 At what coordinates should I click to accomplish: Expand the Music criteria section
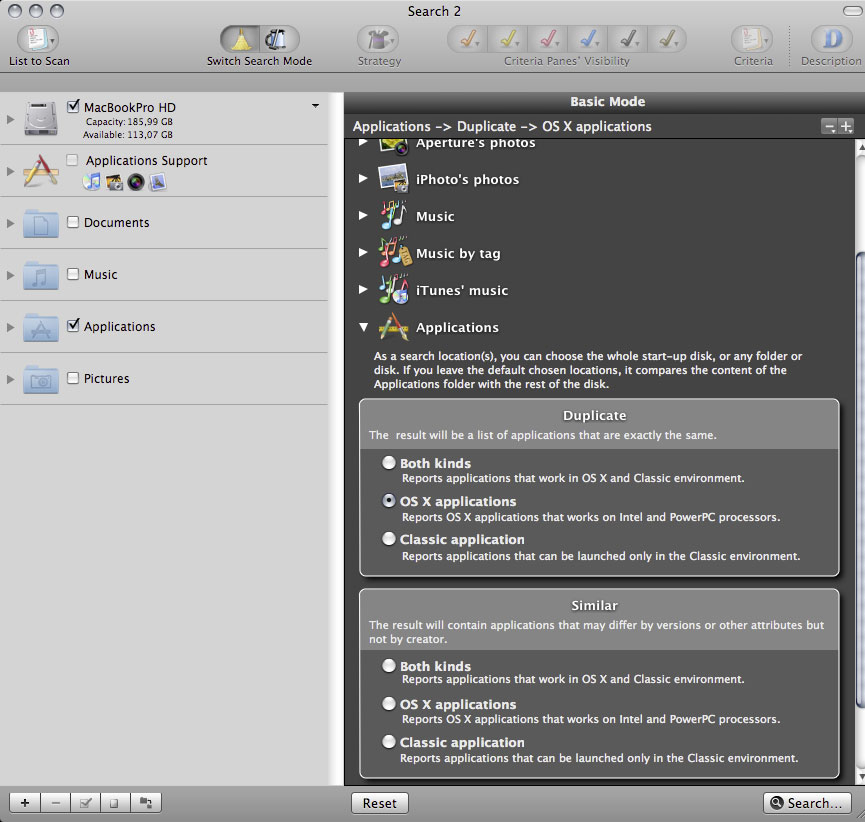363,215
